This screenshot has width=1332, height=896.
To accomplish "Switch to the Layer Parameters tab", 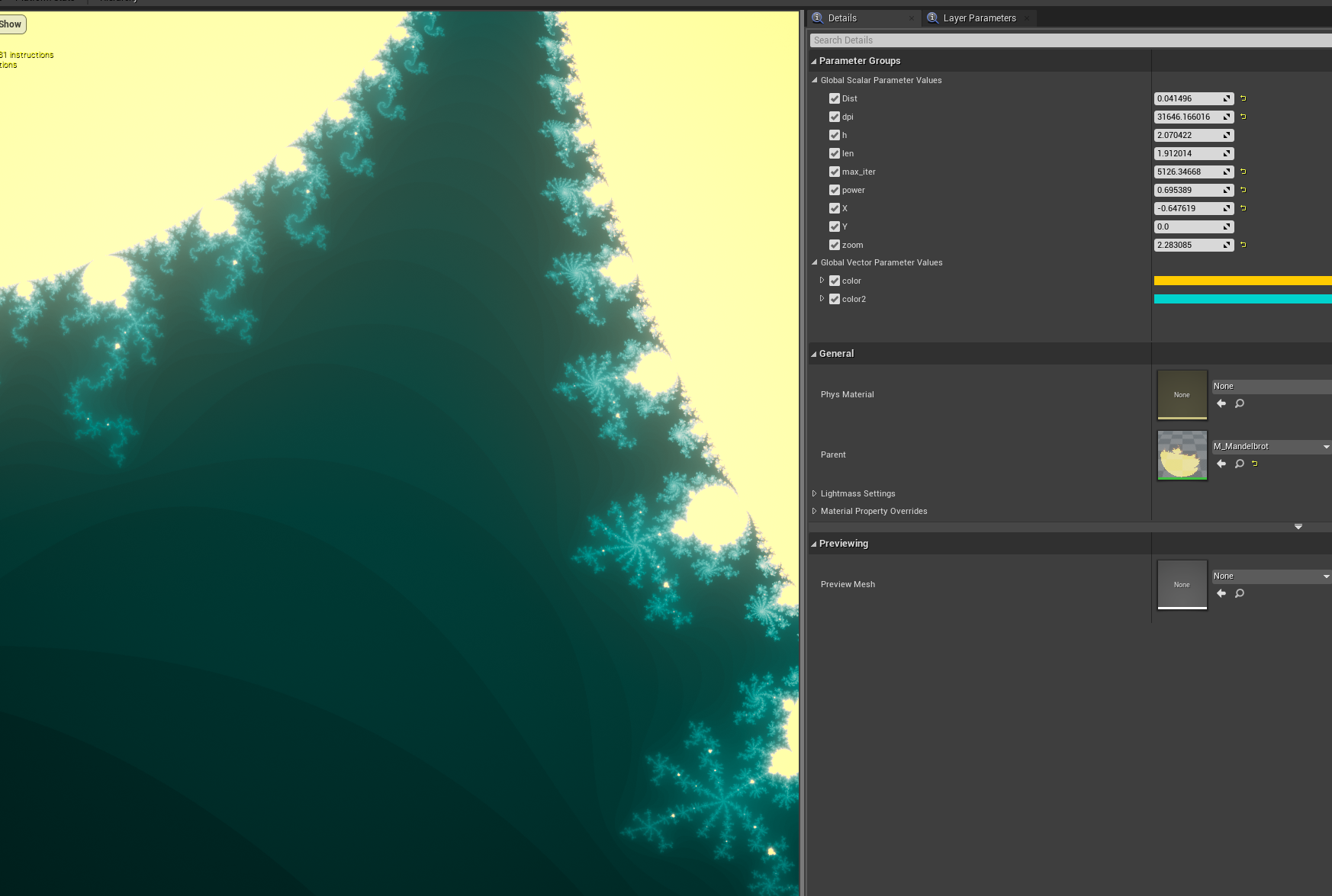I will (x=980, y=18).
